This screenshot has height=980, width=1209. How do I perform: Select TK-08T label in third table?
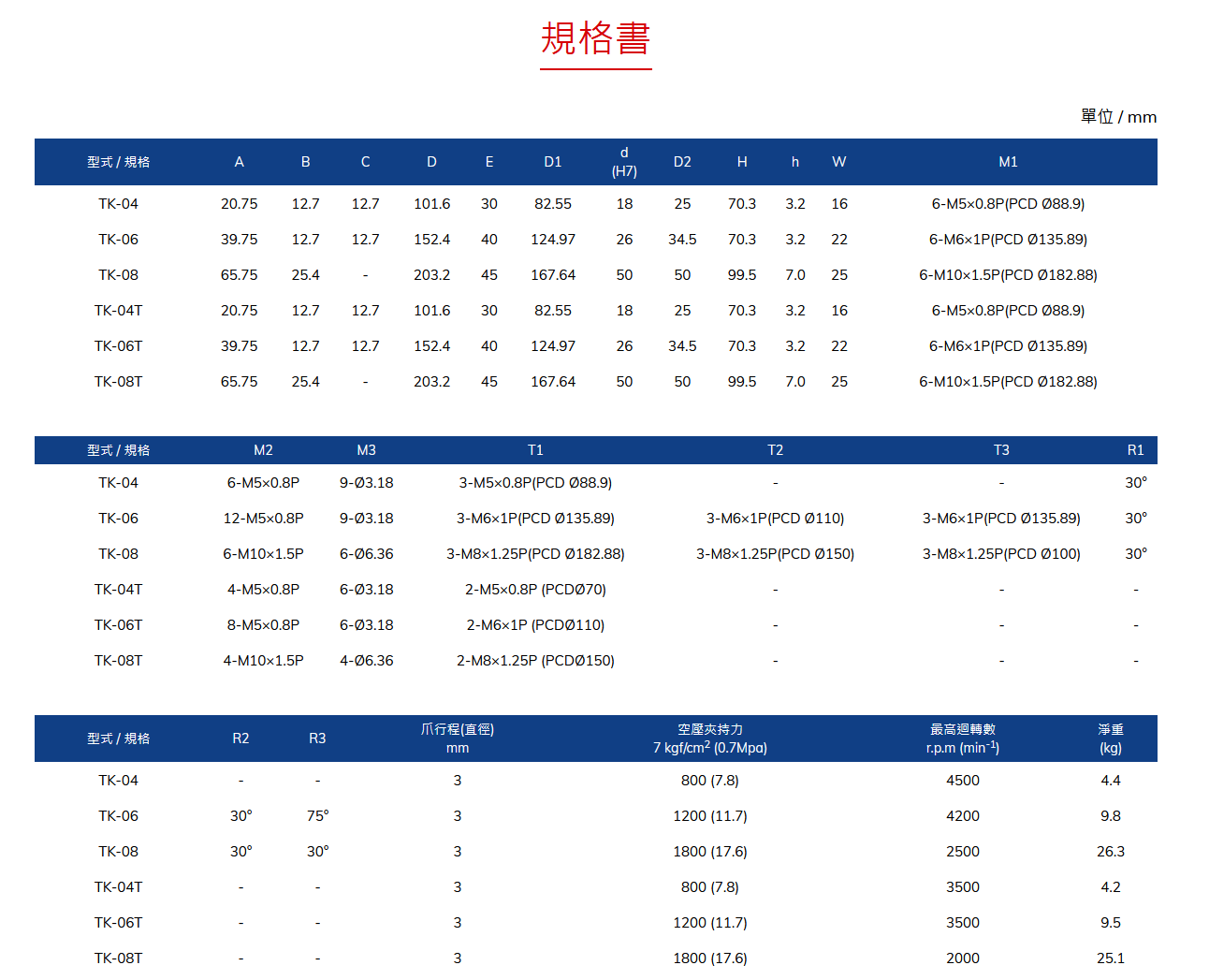click(118, 958)
